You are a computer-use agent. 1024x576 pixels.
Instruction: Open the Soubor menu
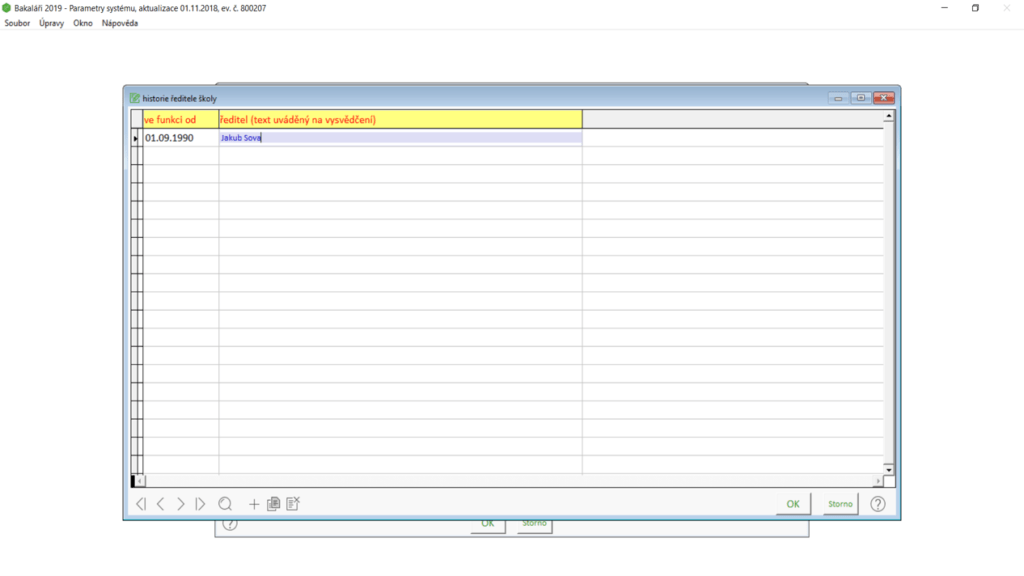18,23
